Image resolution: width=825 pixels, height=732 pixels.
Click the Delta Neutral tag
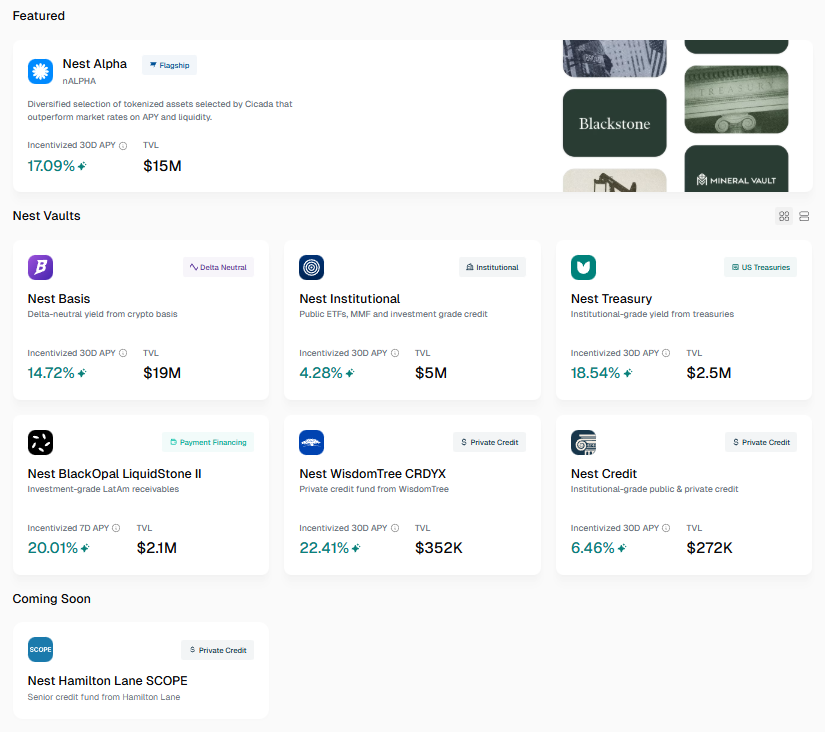pos(218,267)
